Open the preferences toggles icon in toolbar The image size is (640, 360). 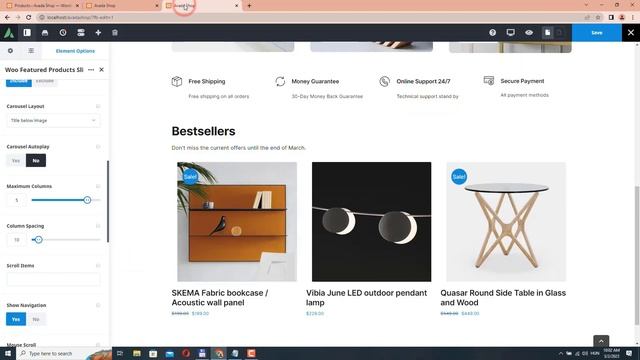[x=81, y=33]
